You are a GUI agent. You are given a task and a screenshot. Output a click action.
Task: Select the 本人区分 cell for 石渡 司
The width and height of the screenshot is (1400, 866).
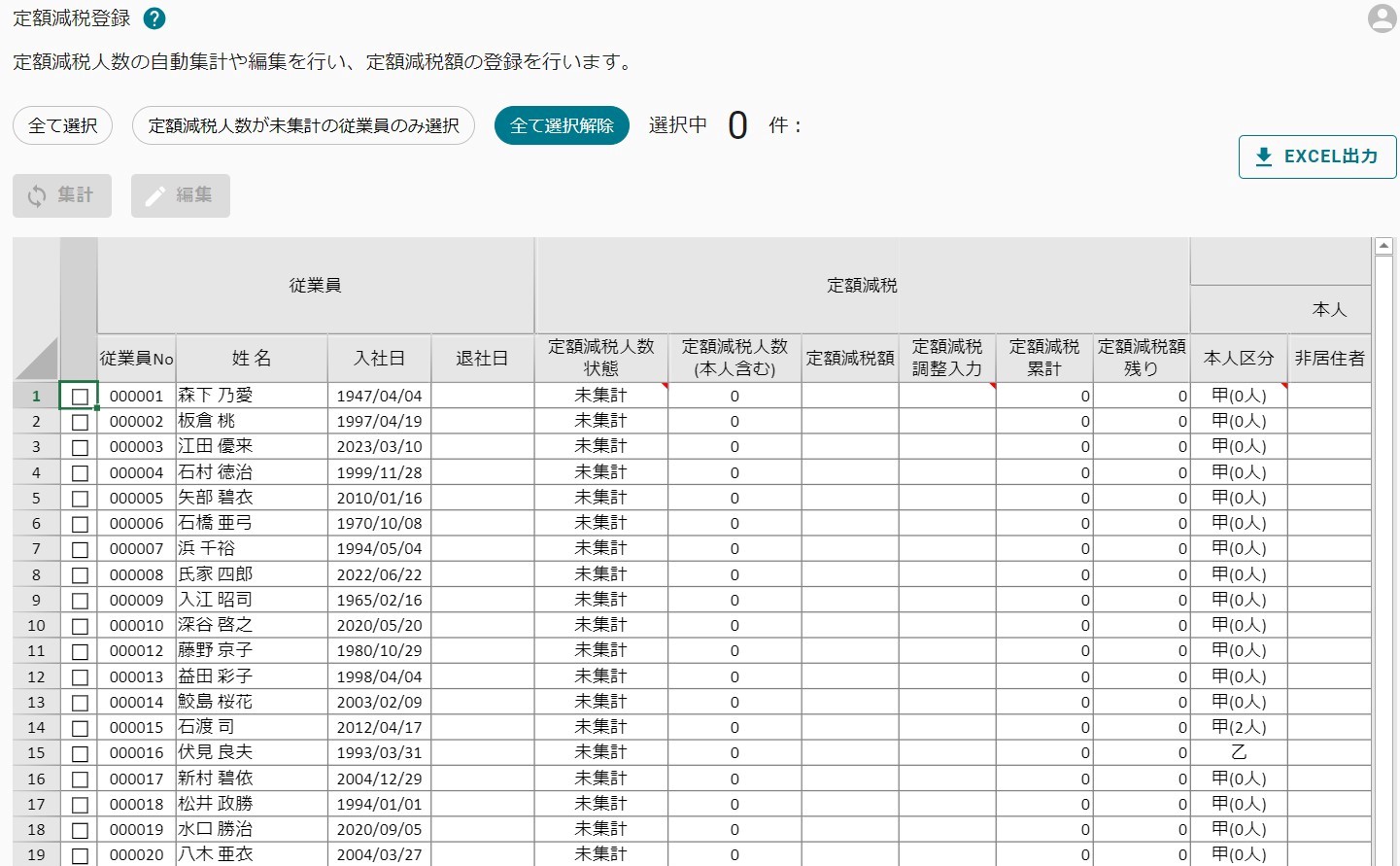click(1239, 727)
